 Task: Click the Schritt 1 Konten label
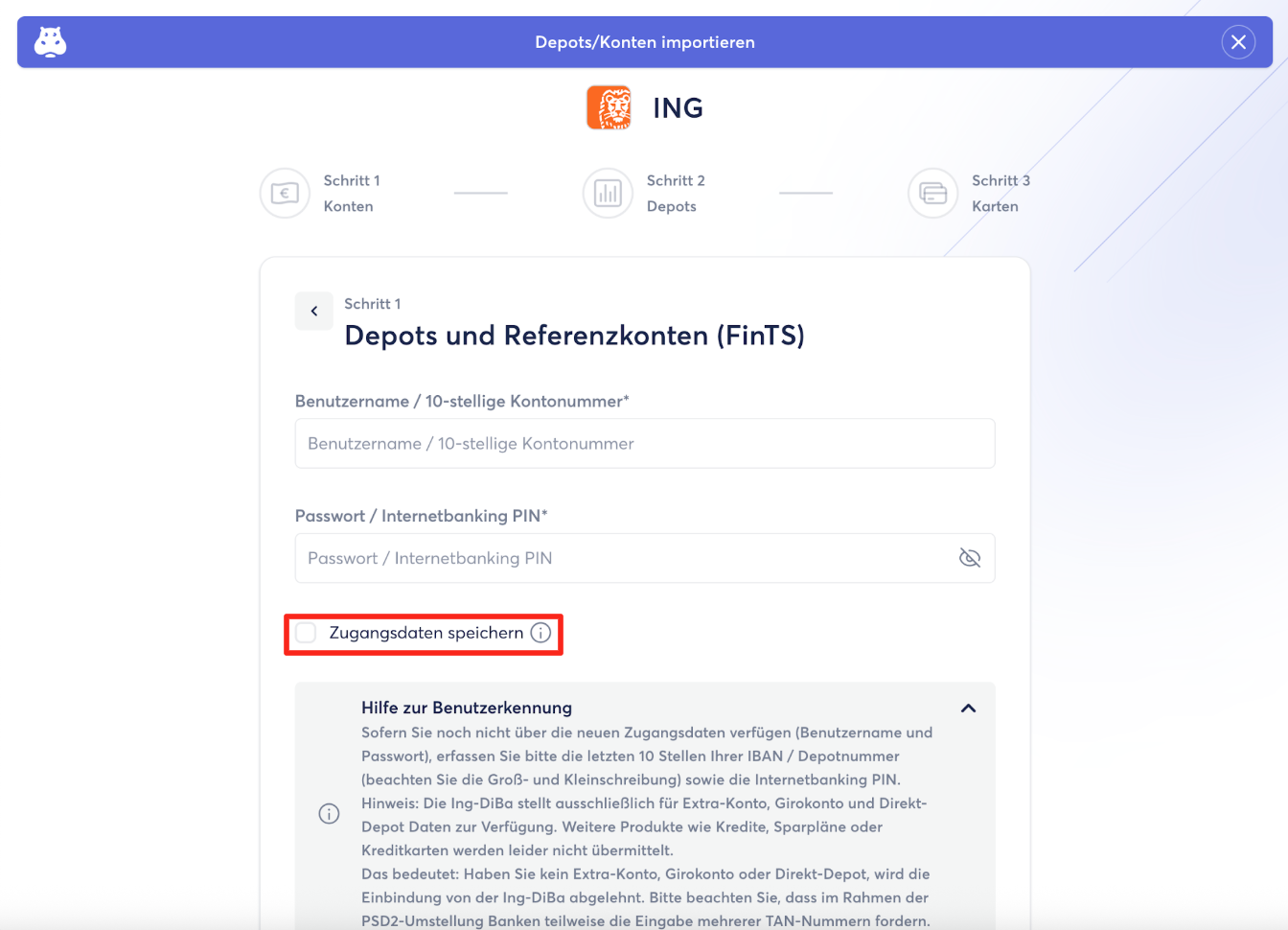pyautogui.click(x=351, y=194)
